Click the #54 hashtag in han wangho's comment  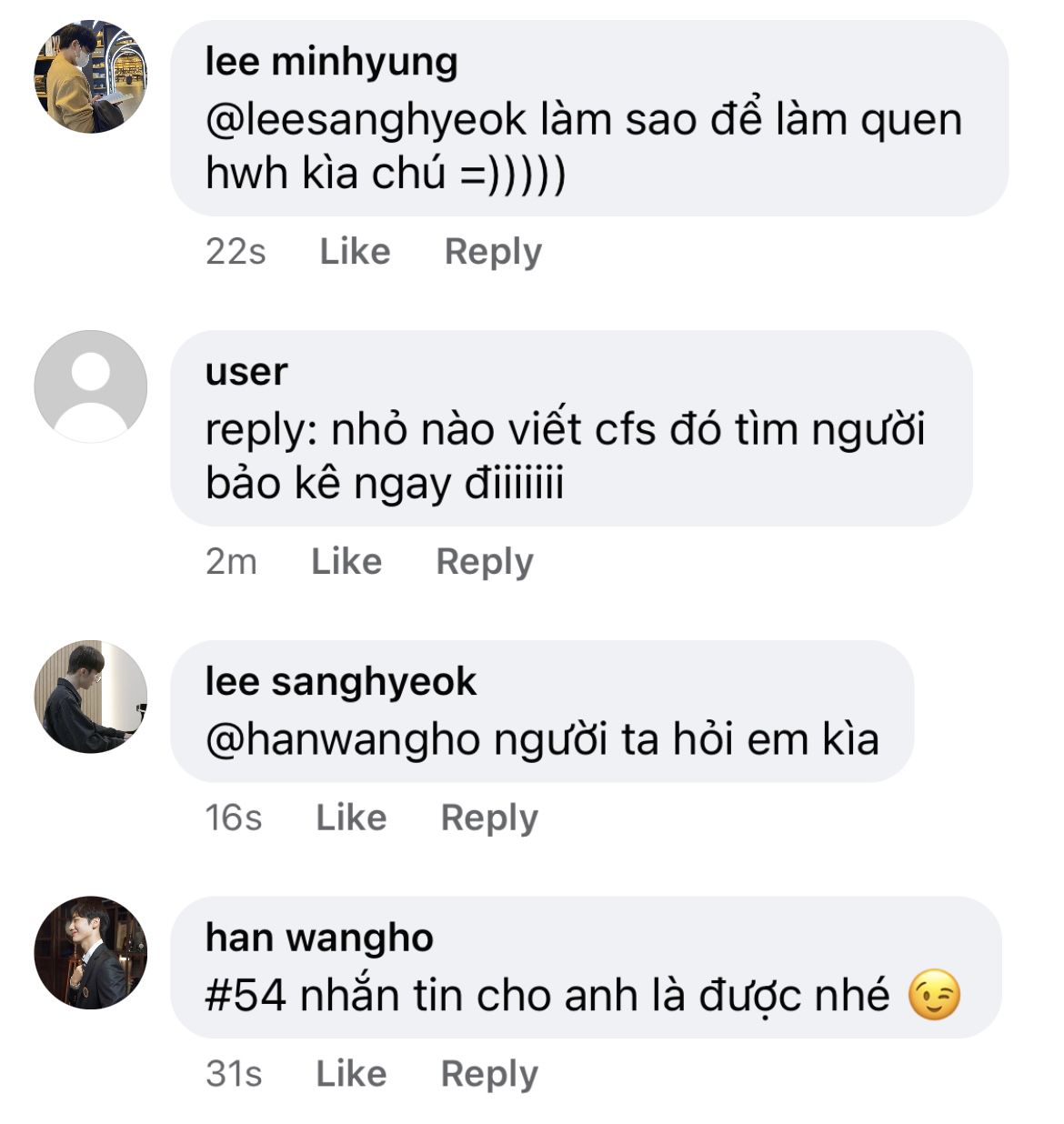click(246, 996)
